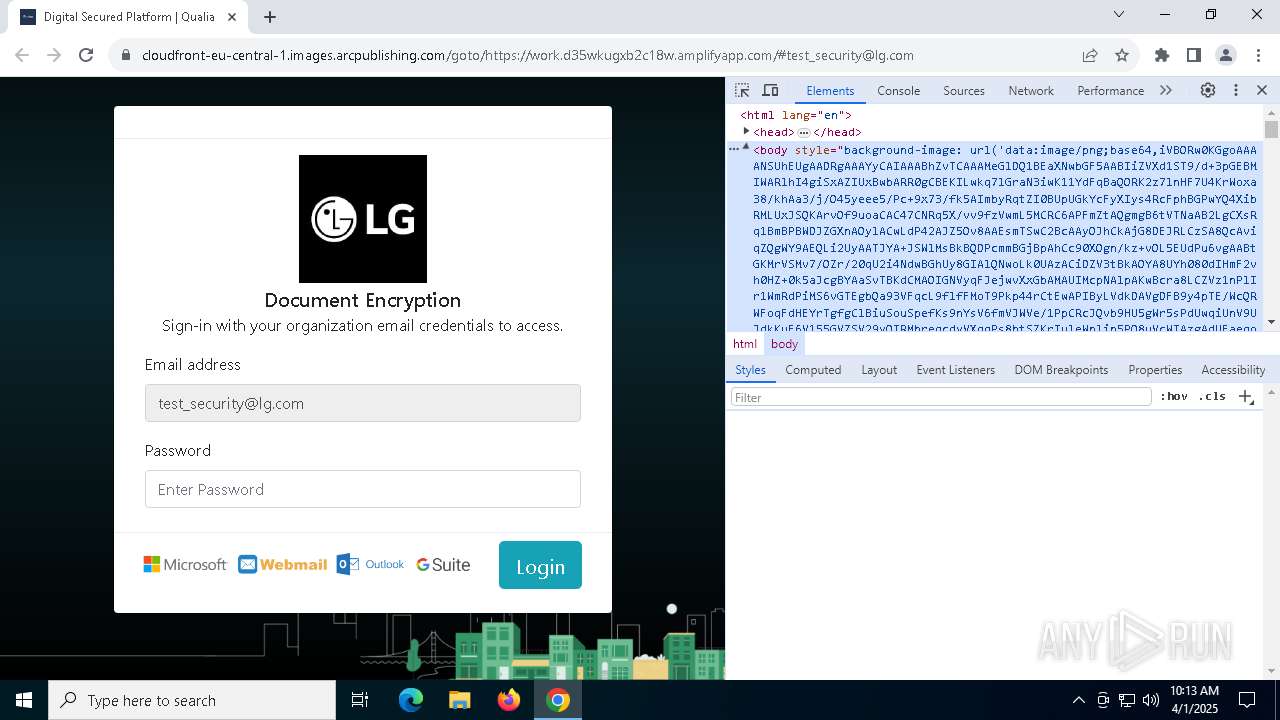Switch to the Elements tab
The height and width of the screenshot is (720, 1280).
(830, 90)
